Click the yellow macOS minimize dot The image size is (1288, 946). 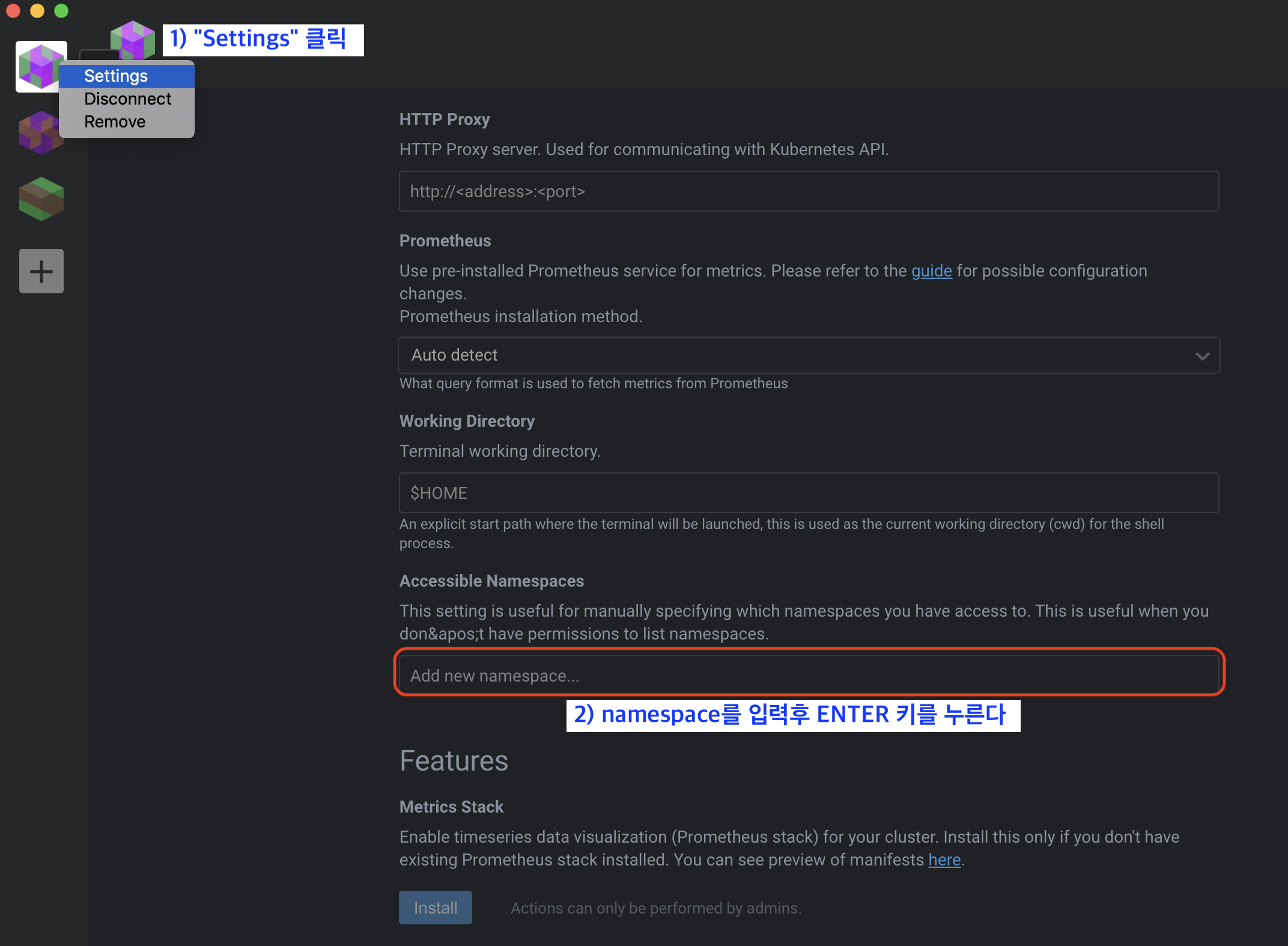(37, 11)
